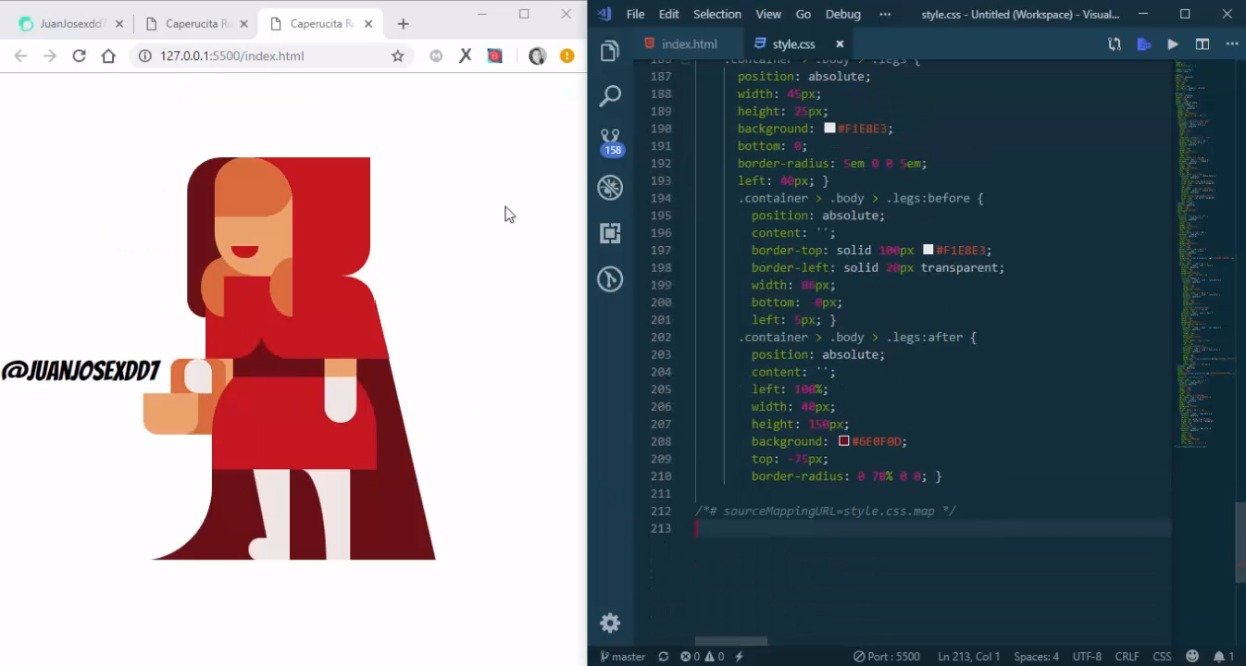Close the JuanJosexdd Chrome tab
The height and width of the screenshot is (666, 1246).
click(119, 23)
